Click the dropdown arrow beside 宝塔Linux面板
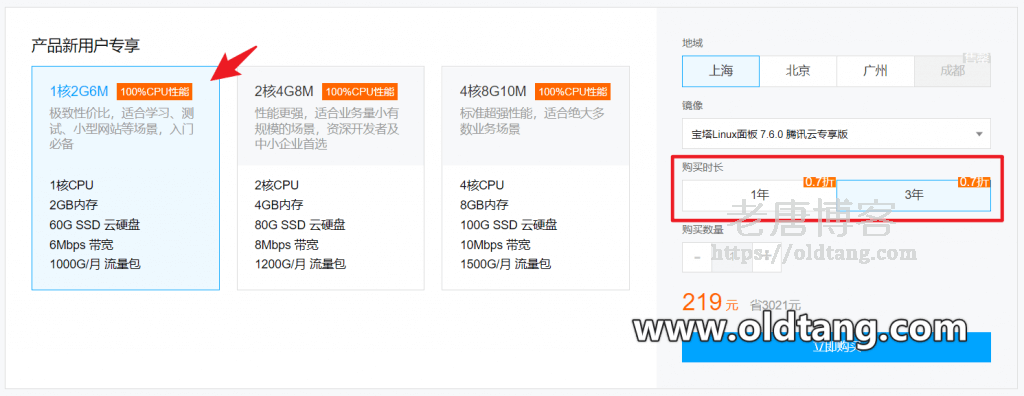 click(979, 134)
